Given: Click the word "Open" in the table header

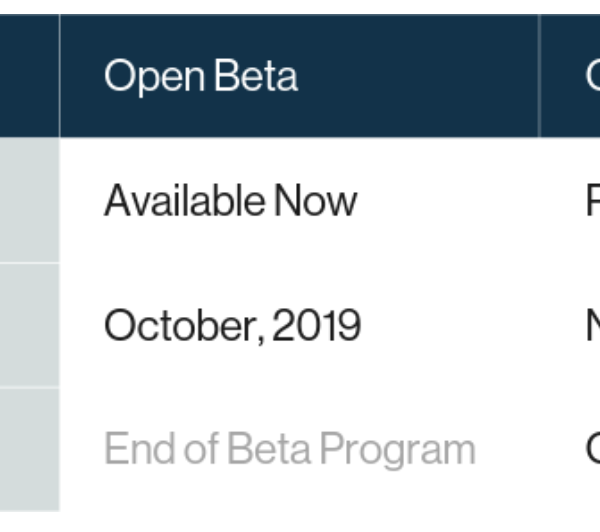Looking at the screenshot, I should (x=151, y=77).
